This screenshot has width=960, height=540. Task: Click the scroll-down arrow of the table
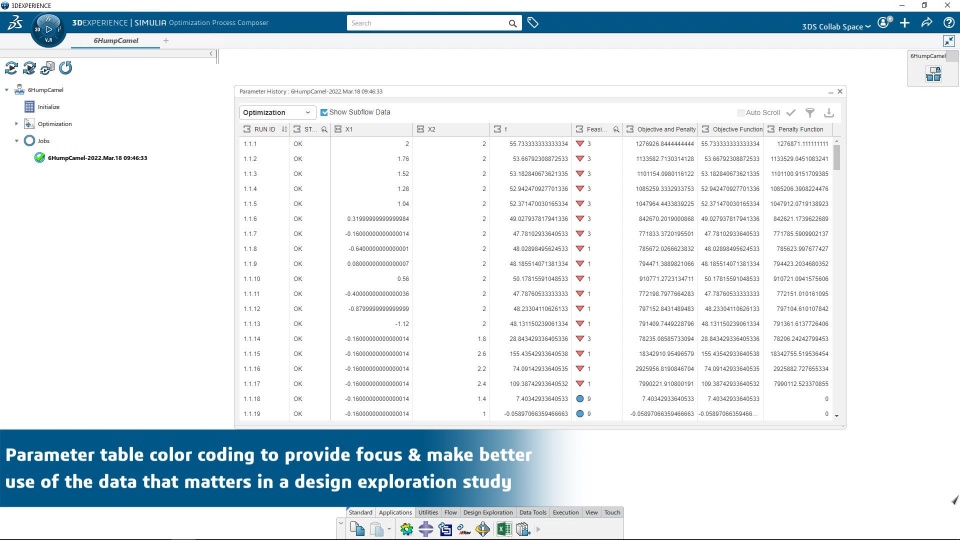coord(836,416)
